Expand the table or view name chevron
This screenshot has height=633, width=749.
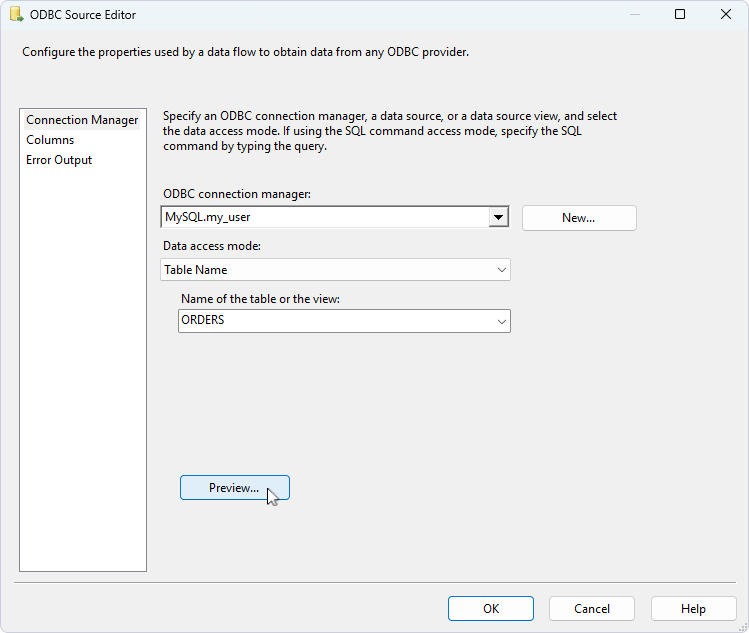coord(501,321)
